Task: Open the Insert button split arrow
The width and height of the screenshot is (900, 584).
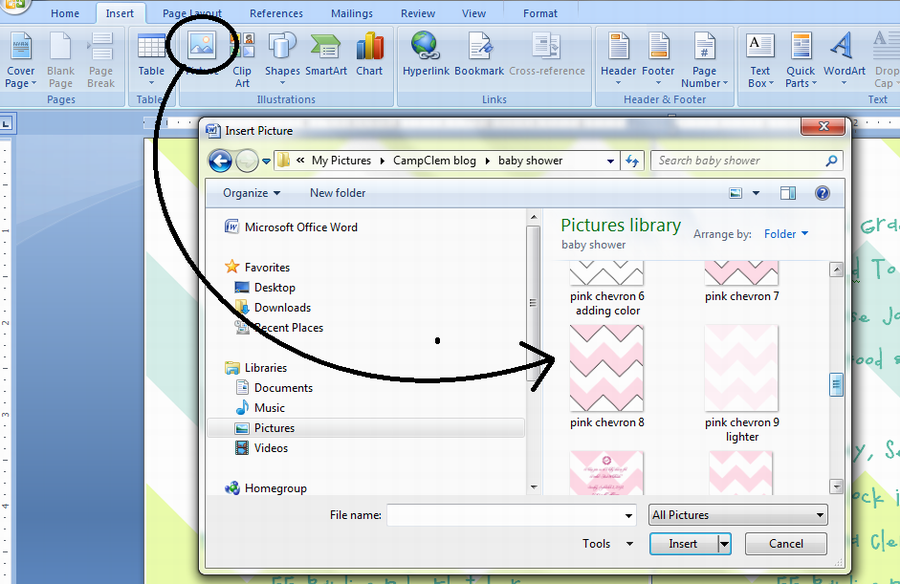Action: pyautogui.click(x=725, y=544)
